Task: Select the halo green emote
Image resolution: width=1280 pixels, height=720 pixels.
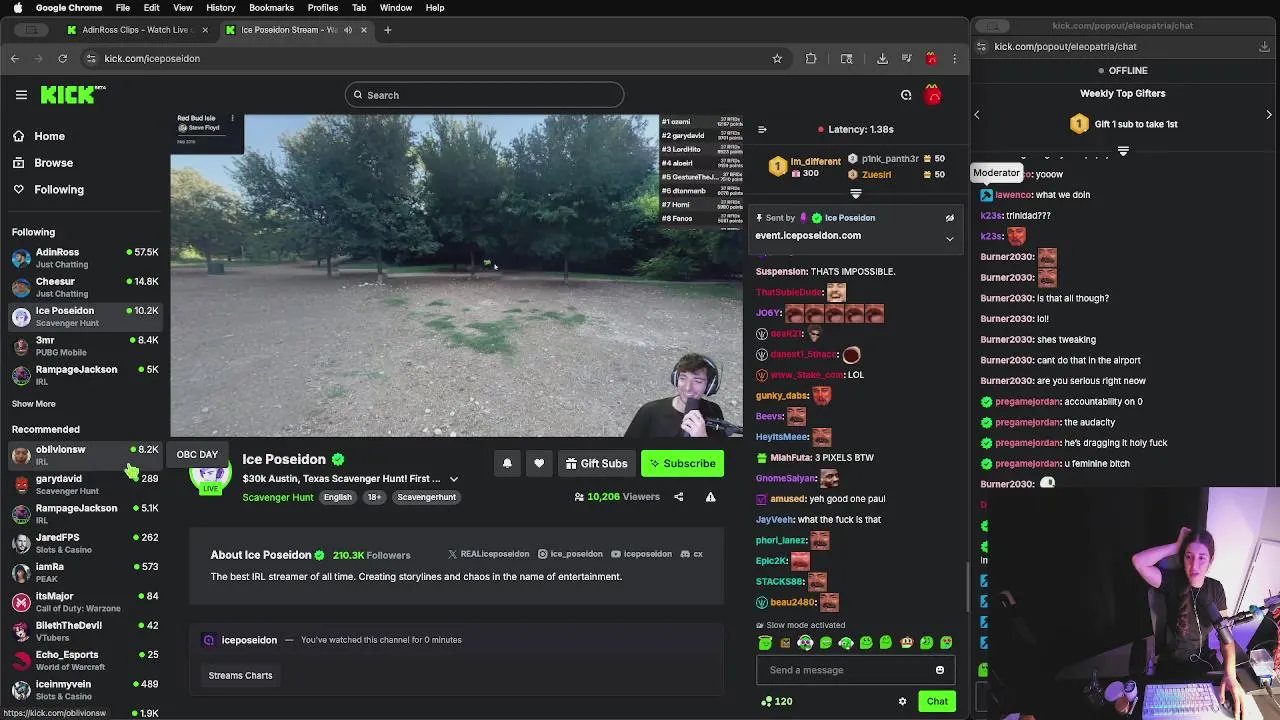Action: 765,643
